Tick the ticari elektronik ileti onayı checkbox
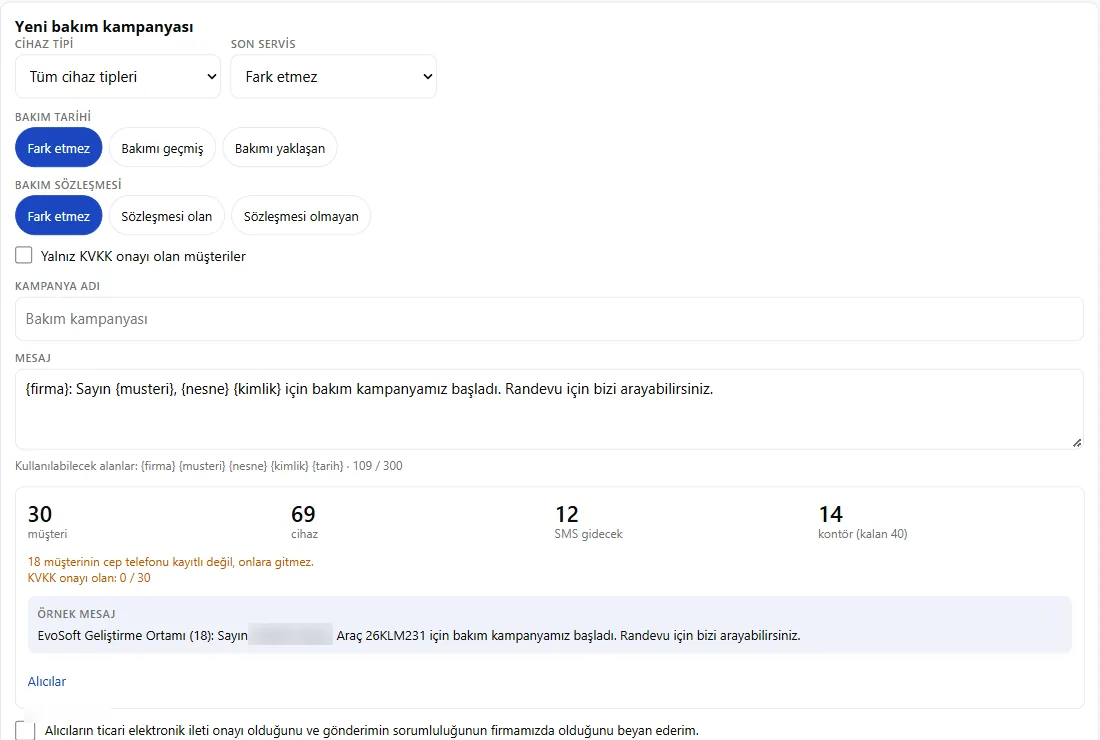Screen dimensions: 1100x740 click(25, 730)
